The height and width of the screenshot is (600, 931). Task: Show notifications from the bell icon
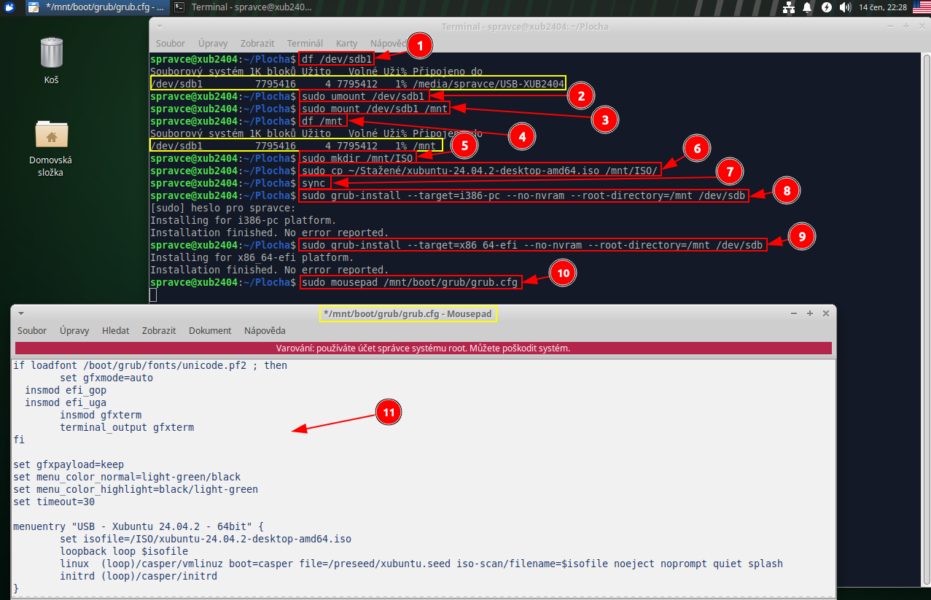[808, 7]
